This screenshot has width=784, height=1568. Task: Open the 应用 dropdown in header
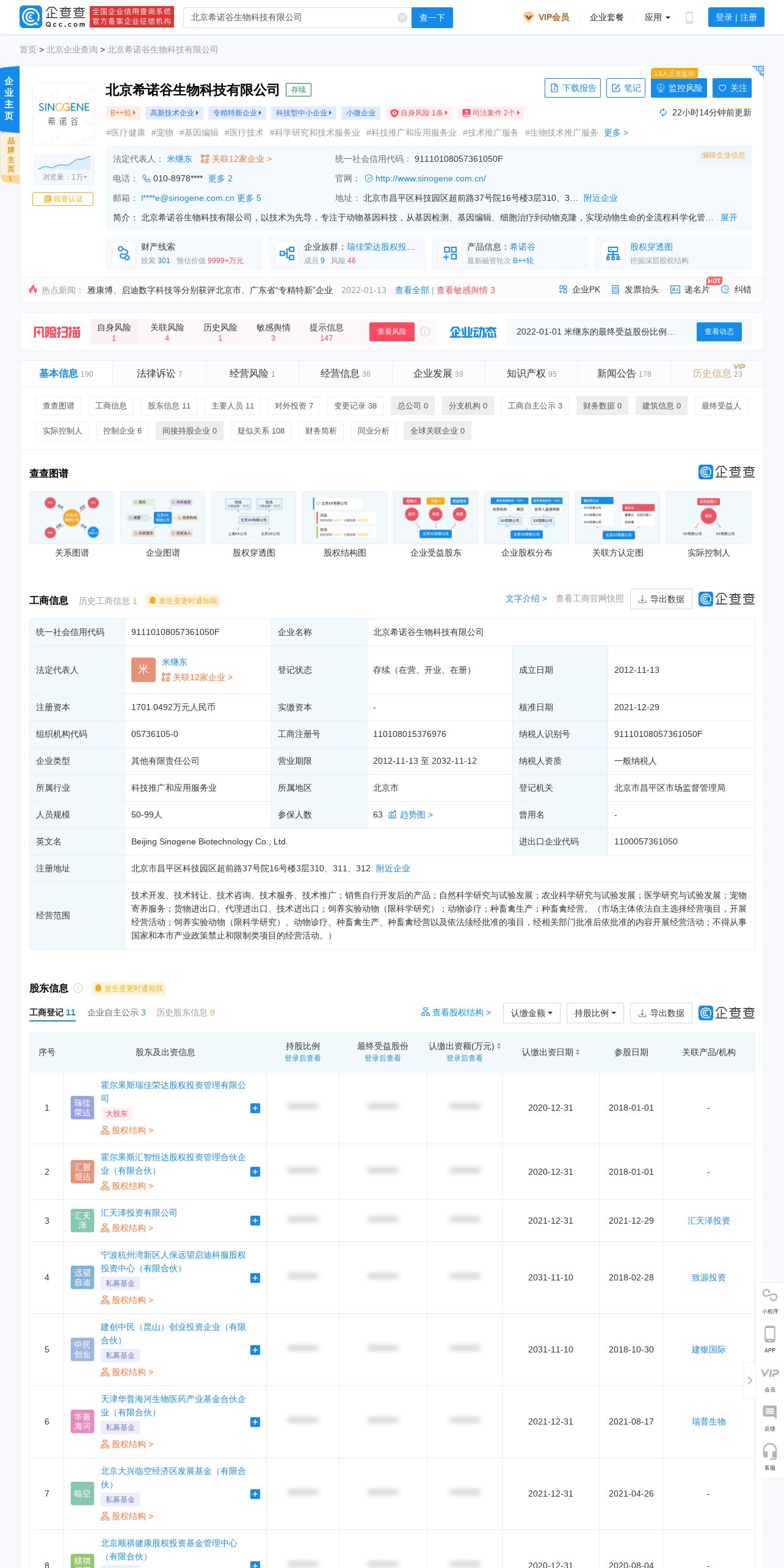tap(658, 17)
